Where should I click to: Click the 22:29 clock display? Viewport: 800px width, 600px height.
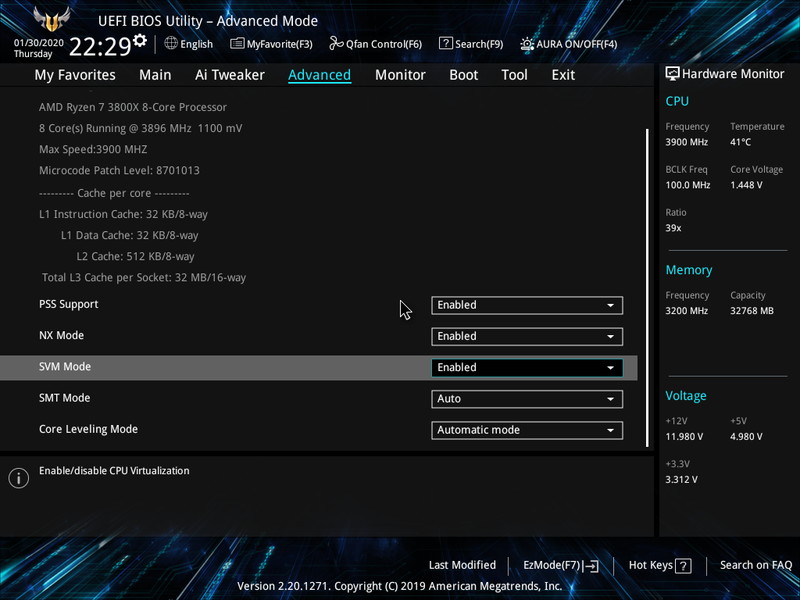[x=100, y=47]
